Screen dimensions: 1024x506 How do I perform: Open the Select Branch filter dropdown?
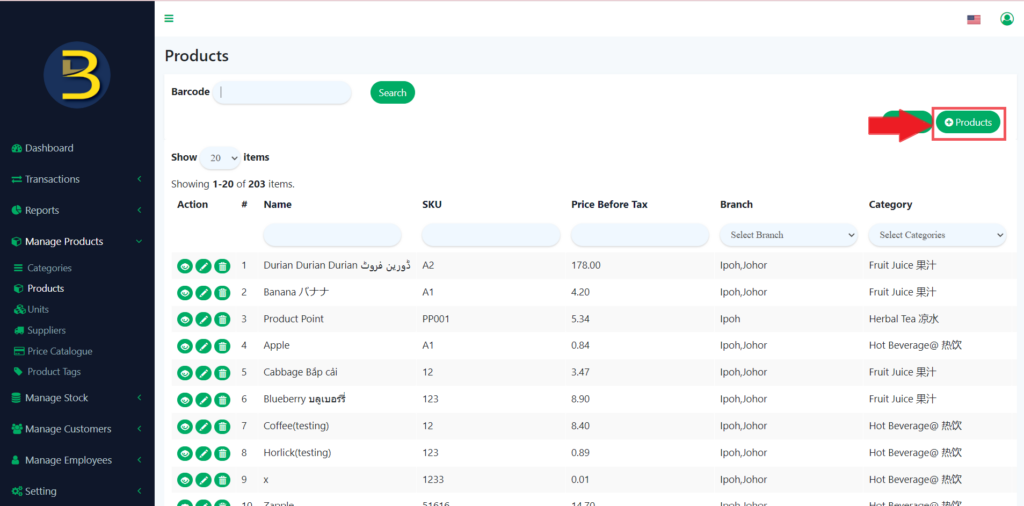pos(788,235)
